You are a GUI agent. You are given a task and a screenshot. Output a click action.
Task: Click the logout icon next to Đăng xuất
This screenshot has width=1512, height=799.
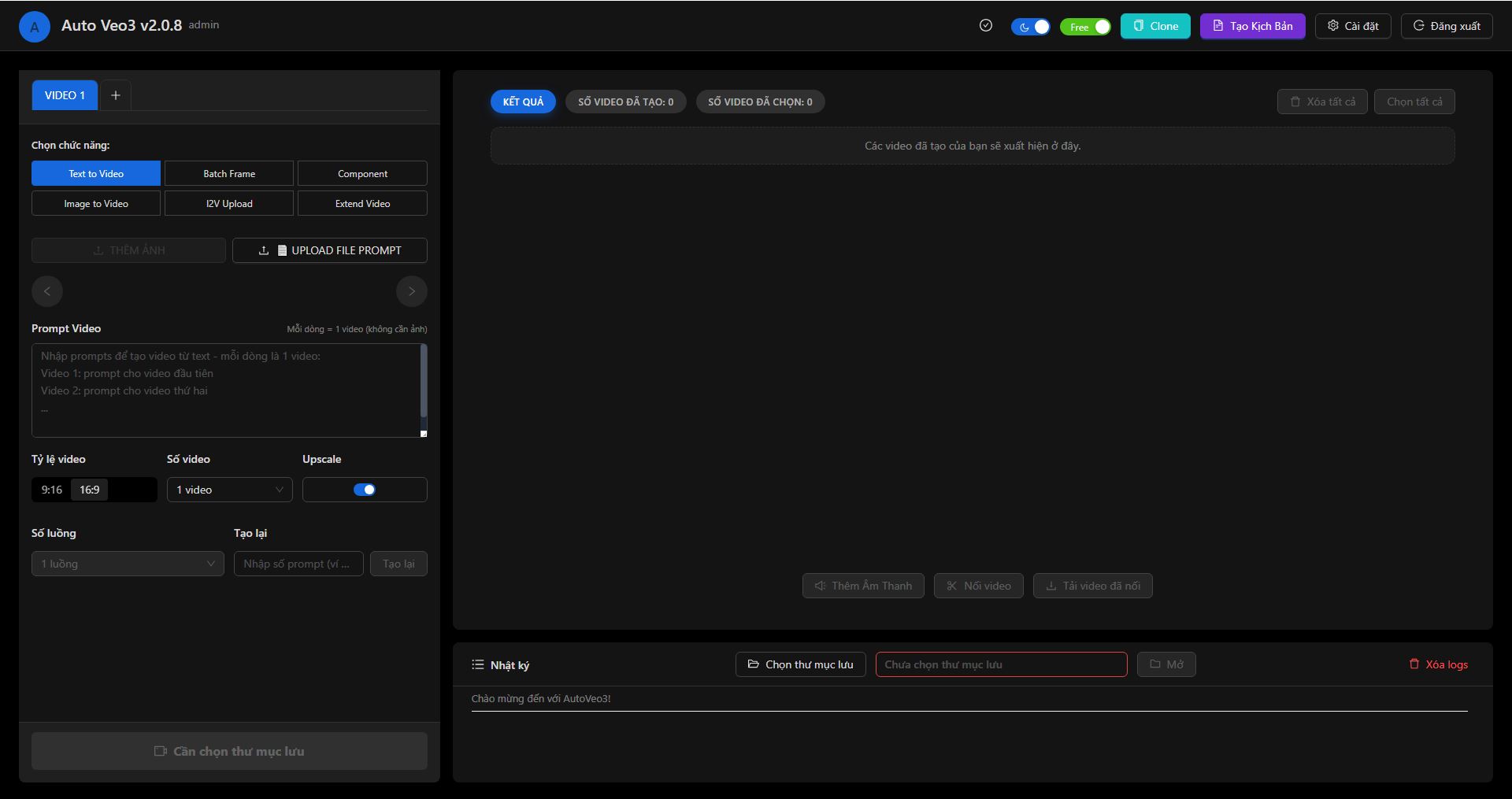point(1419,25)
